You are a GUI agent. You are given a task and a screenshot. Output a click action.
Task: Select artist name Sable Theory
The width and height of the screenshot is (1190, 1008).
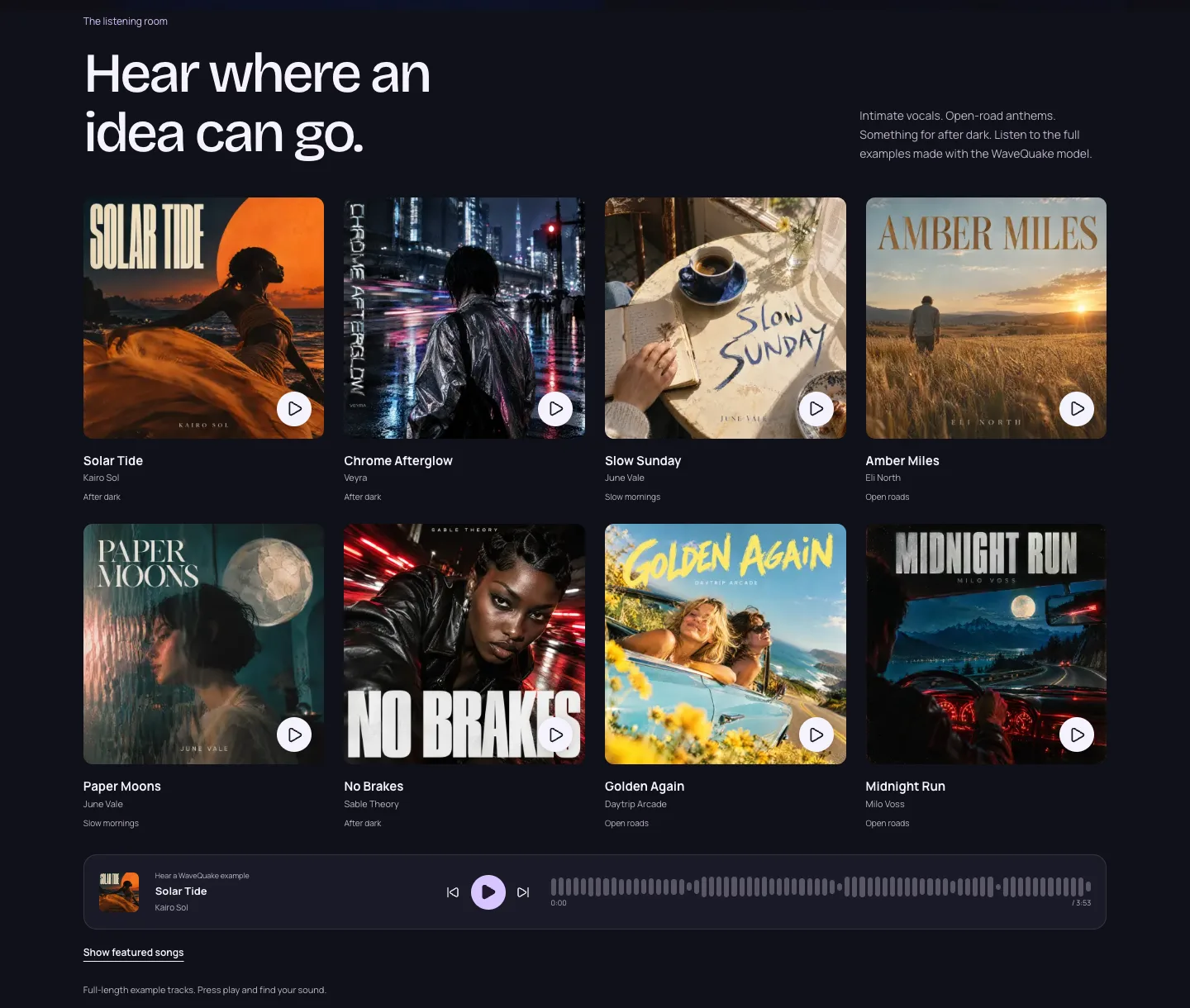click(x=371, y=804)
